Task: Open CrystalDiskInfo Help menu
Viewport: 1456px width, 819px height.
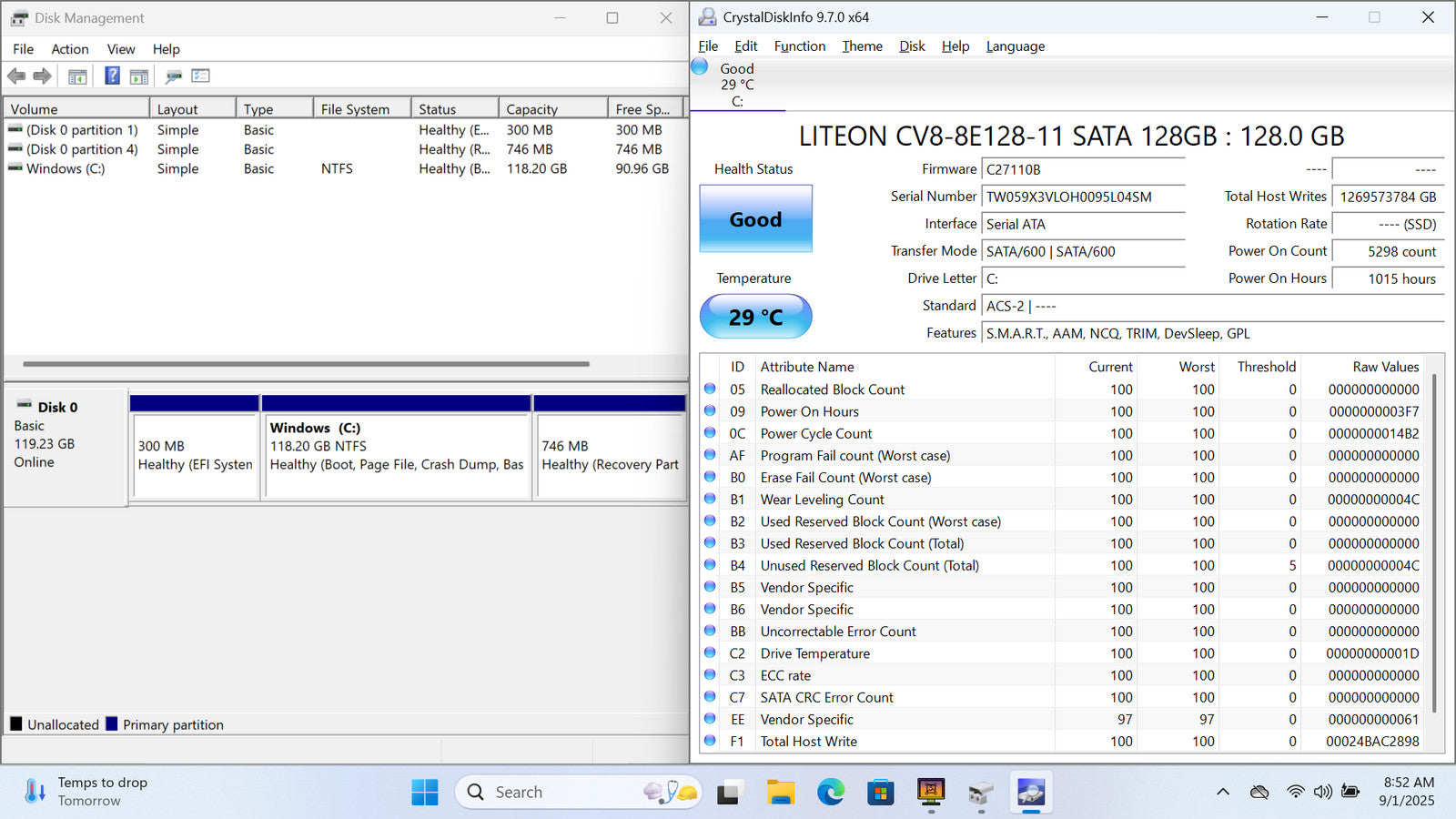Action: point(955,46)
